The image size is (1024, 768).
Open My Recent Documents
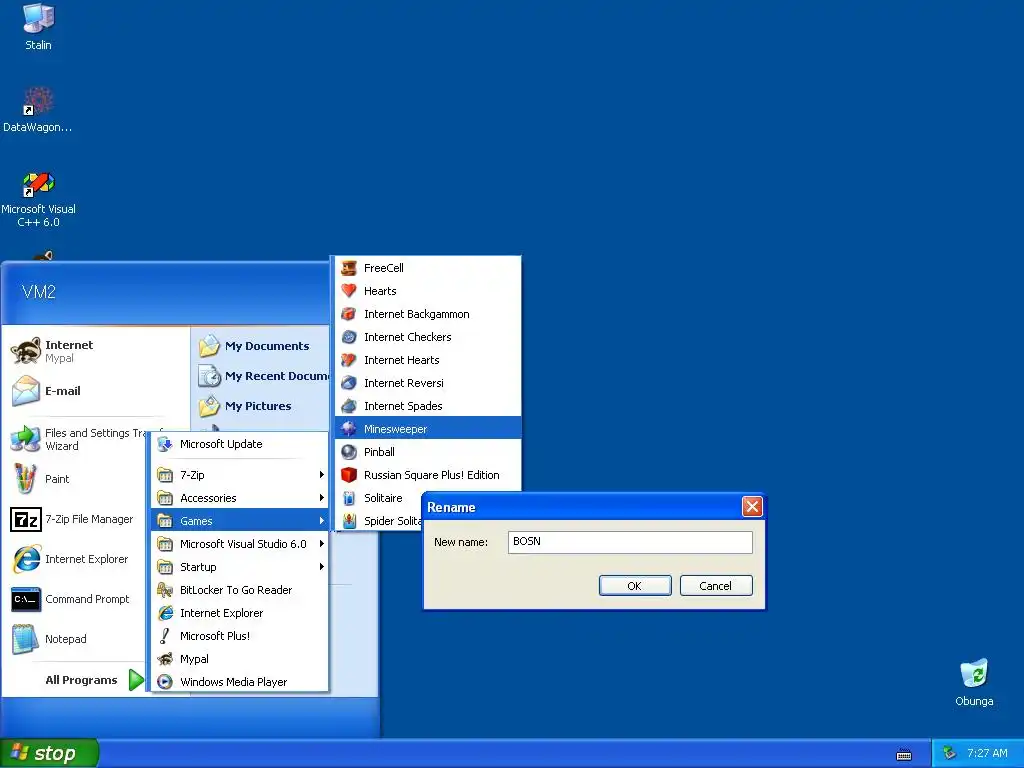(x=263, y=376)
